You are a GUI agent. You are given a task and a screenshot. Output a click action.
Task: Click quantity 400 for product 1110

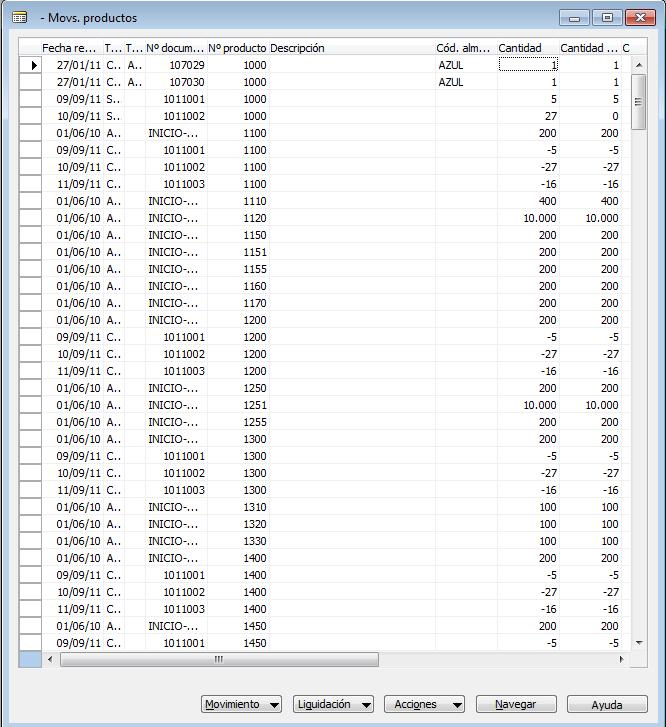(547, 201)
